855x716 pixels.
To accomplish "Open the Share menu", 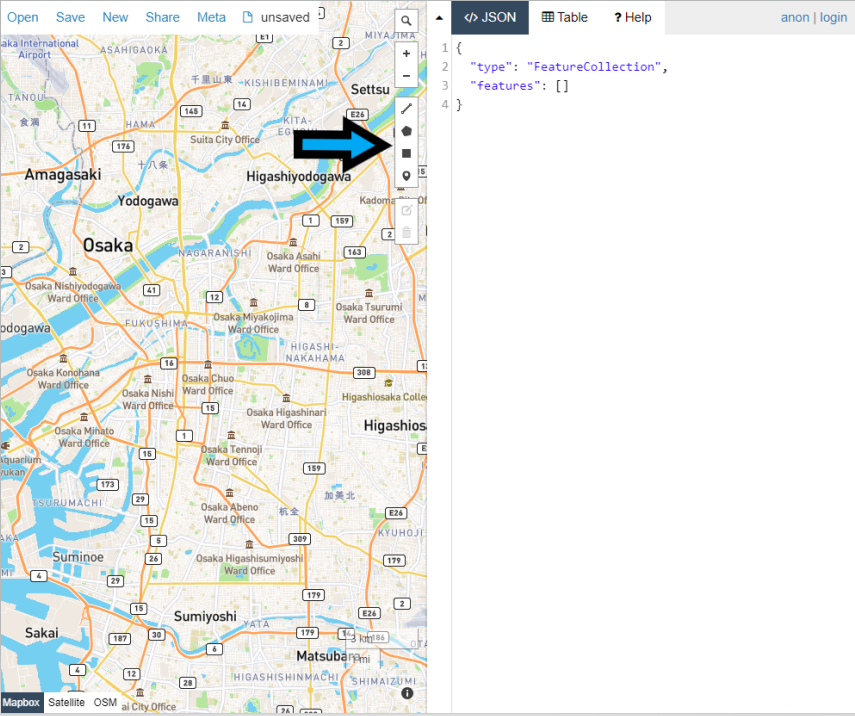I will coord(162,17).
